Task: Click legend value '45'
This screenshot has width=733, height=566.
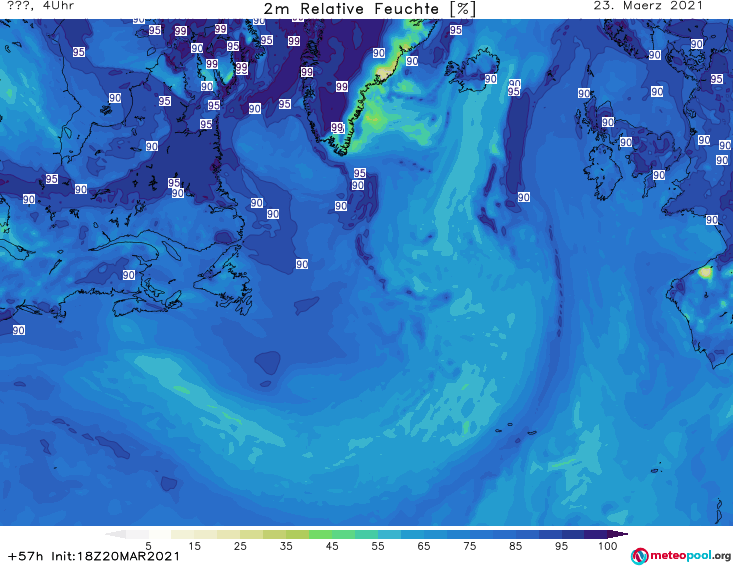Action: [332, 546]
